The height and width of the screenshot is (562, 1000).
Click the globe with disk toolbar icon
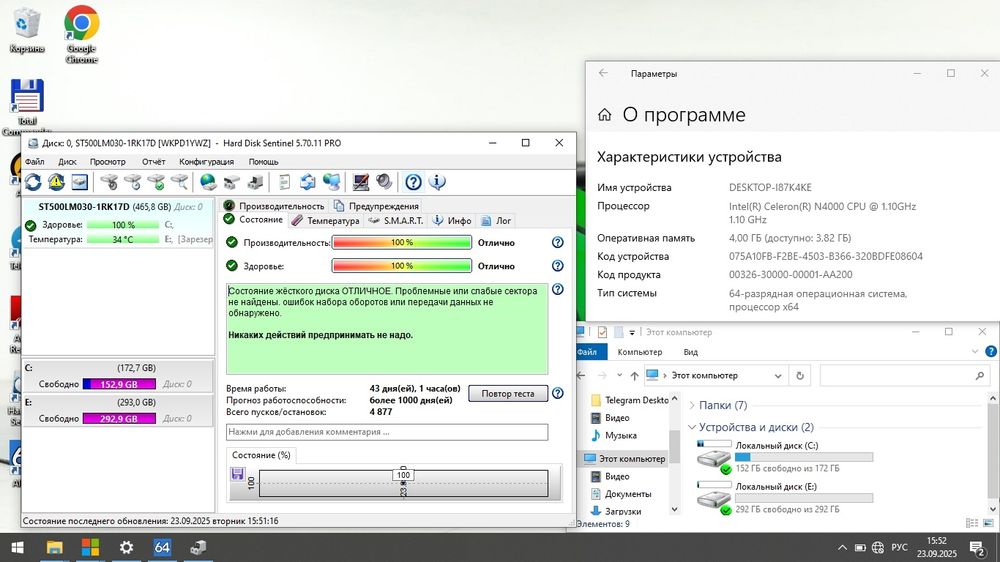208,182
